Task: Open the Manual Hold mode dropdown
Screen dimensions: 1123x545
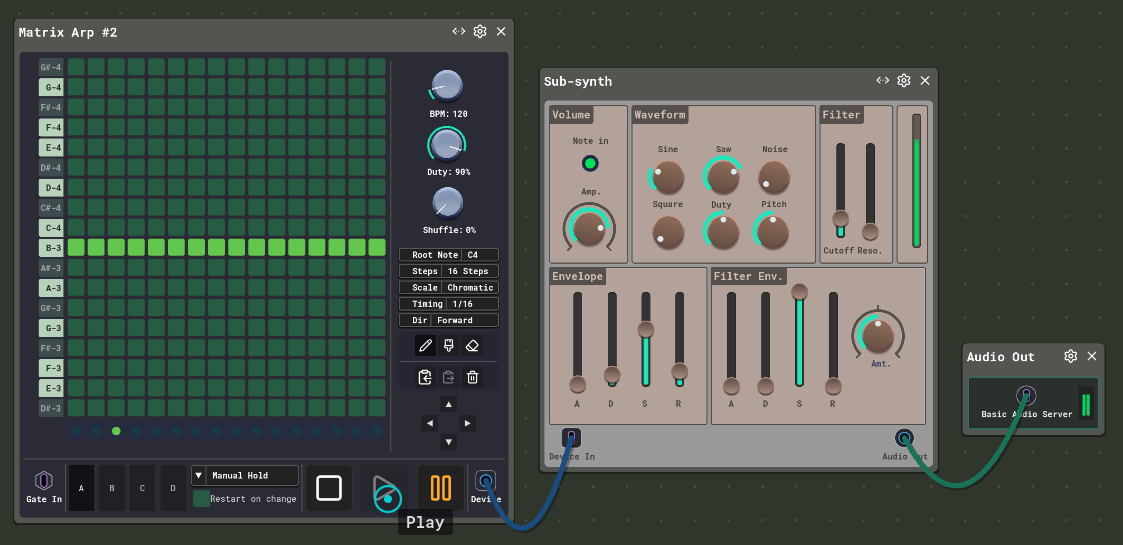Action: click(x=245, y=476)
